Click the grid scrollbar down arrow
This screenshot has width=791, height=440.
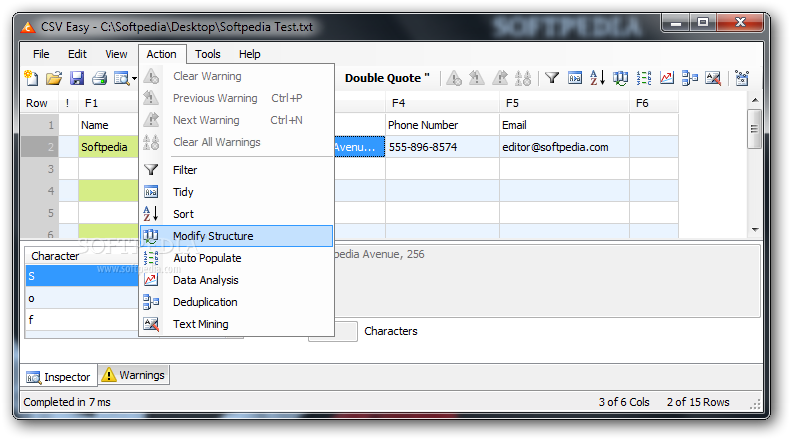(755, 230)
